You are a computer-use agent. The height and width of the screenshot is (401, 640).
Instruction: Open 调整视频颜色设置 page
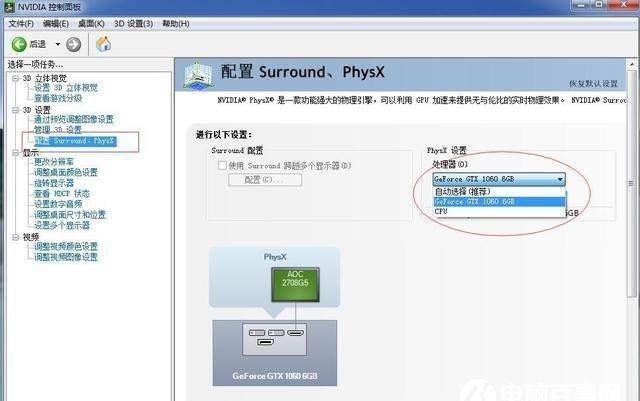tap(66, 246)
